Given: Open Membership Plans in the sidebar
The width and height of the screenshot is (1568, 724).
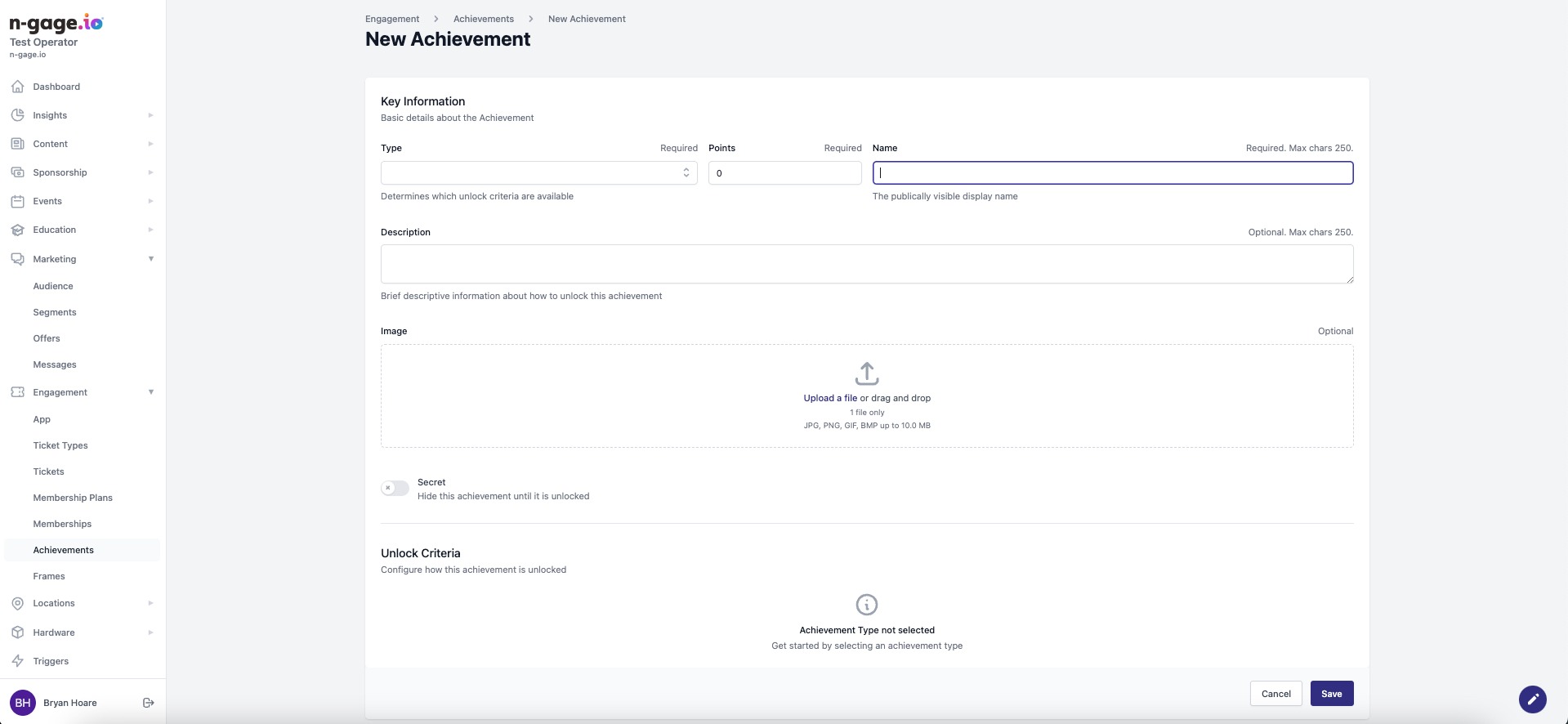Looking at the screenshot, I should [x=73, y=498].
